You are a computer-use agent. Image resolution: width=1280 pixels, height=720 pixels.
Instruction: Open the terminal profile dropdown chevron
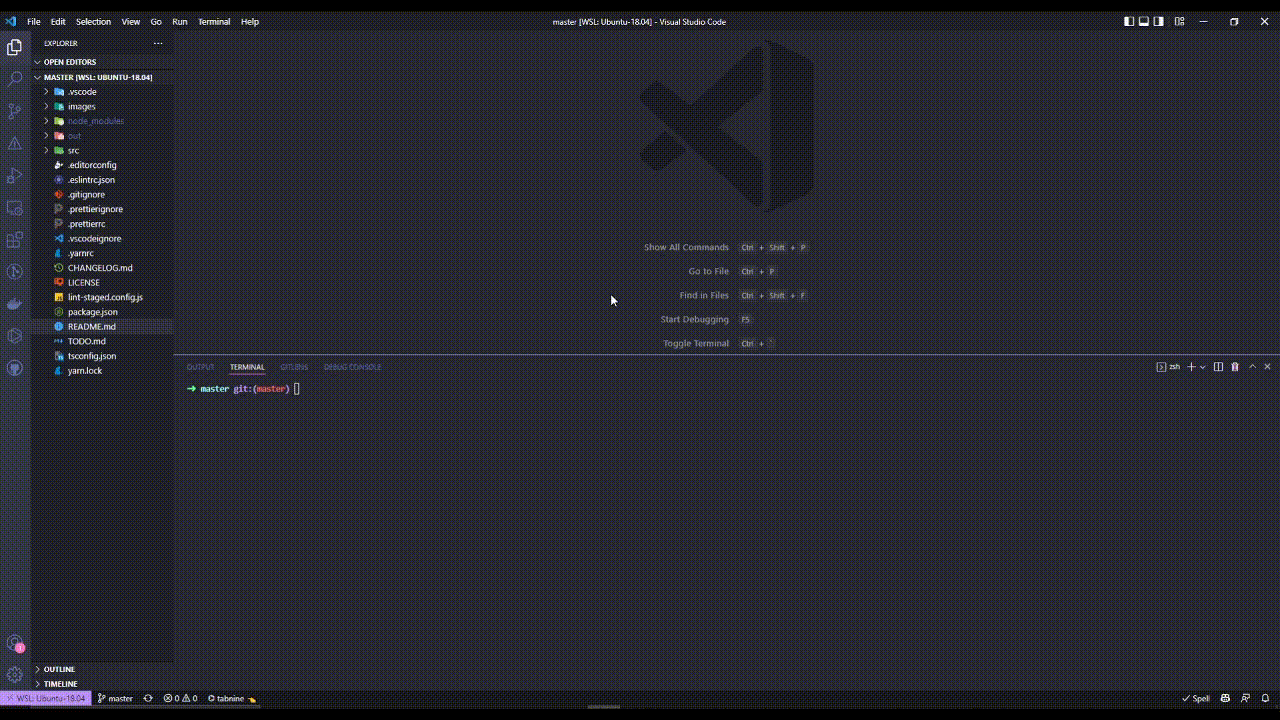click(x=1203, y=366)
